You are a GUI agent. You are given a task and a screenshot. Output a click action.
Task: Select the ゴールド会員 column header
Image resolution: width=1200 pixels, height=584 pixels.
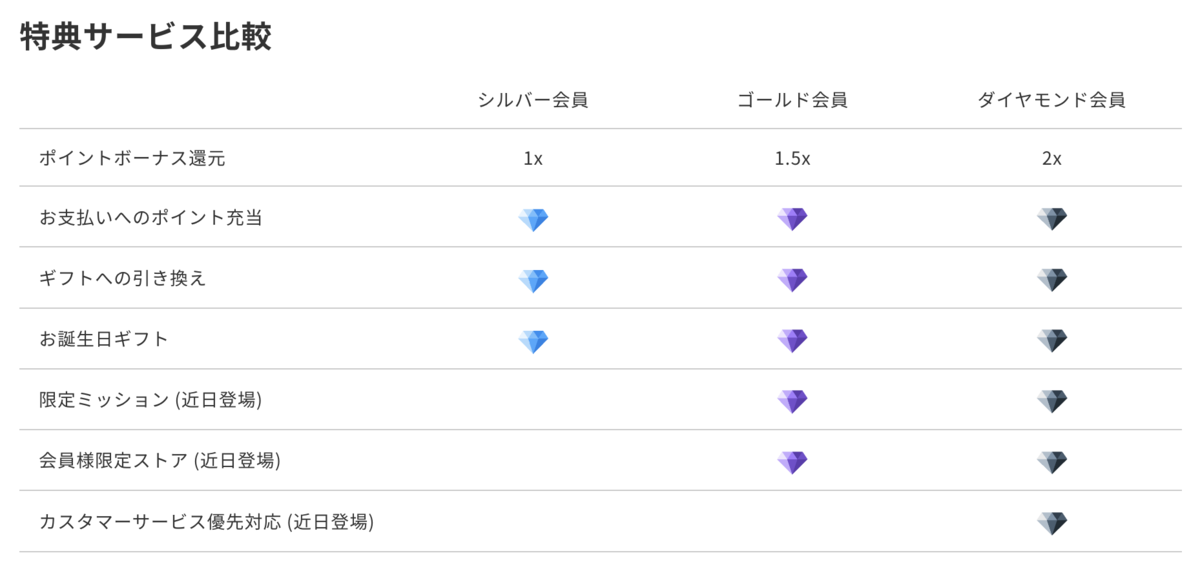click(792, 100)
